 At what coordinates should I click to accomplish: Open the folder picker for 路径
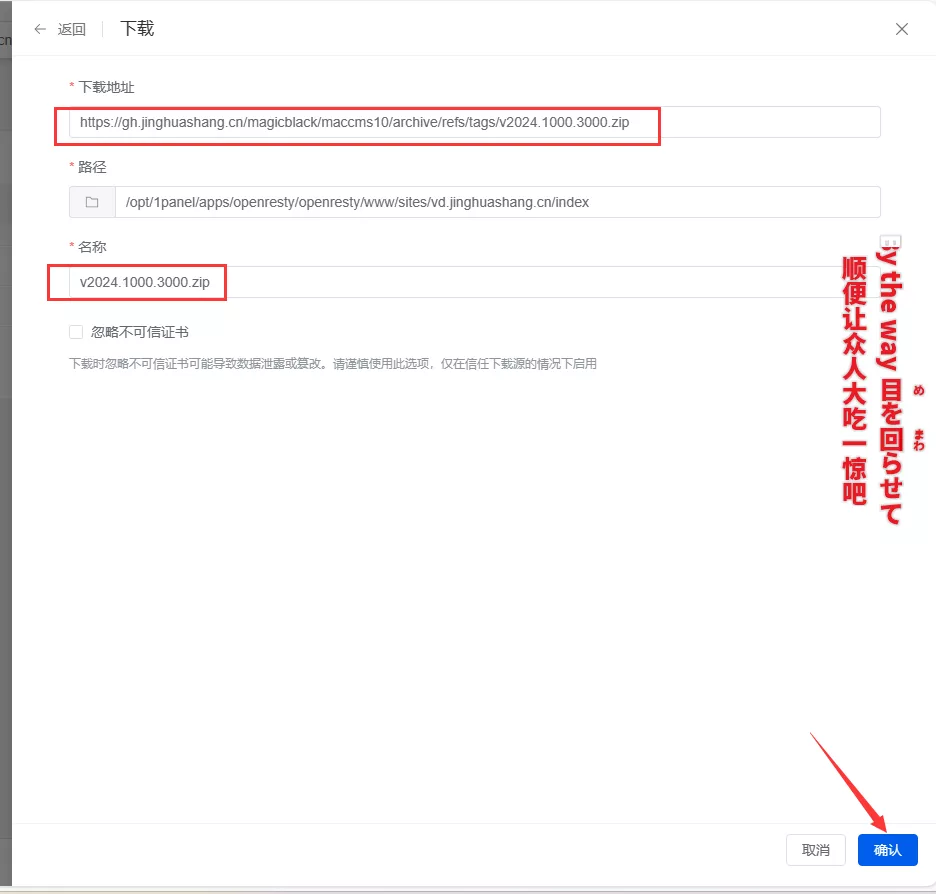tap(92, 202)
